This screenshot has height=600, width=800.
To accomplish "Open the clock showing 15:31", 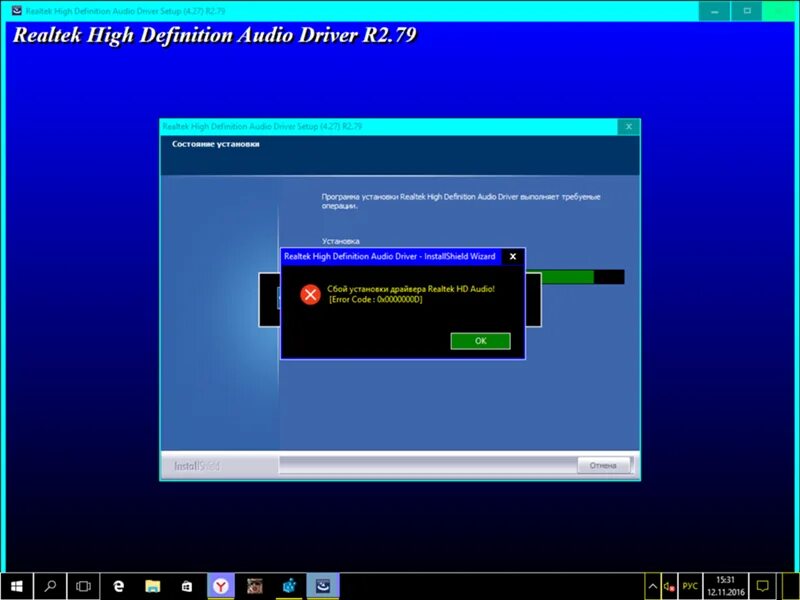I will tap(726, 586).
